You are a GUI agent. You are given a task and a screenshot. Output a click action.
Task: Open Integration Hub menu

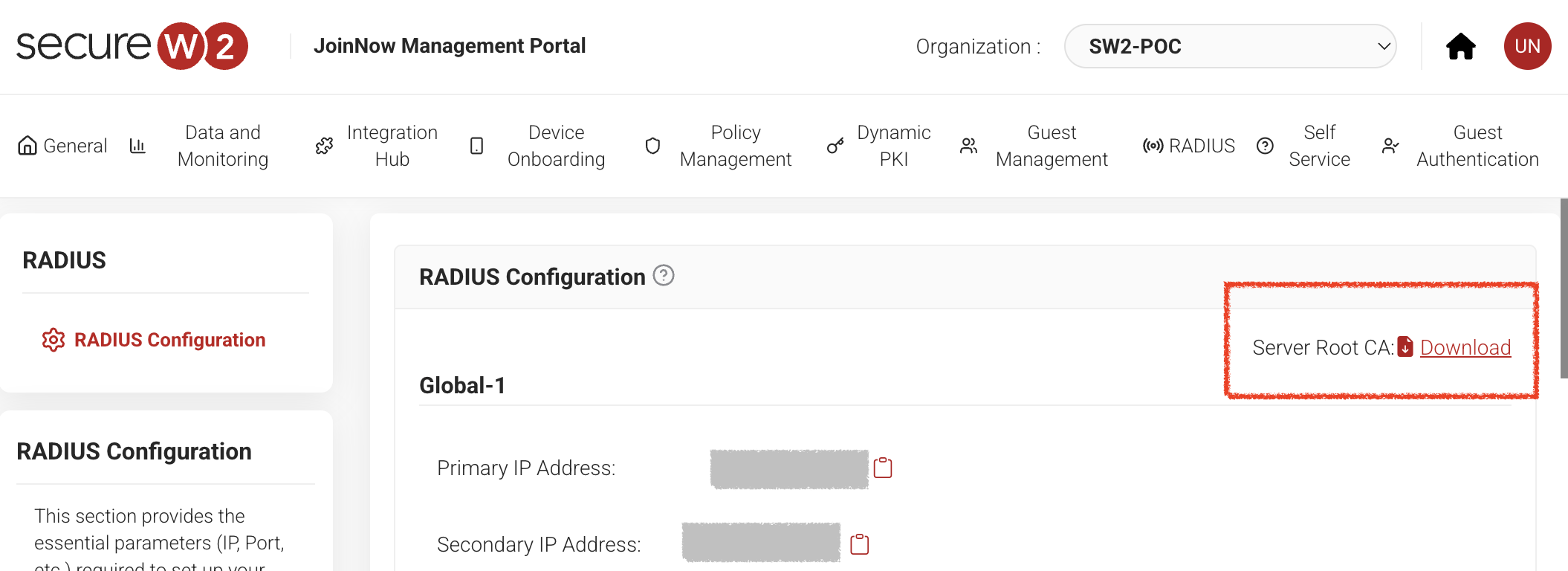tap(392, 146)
